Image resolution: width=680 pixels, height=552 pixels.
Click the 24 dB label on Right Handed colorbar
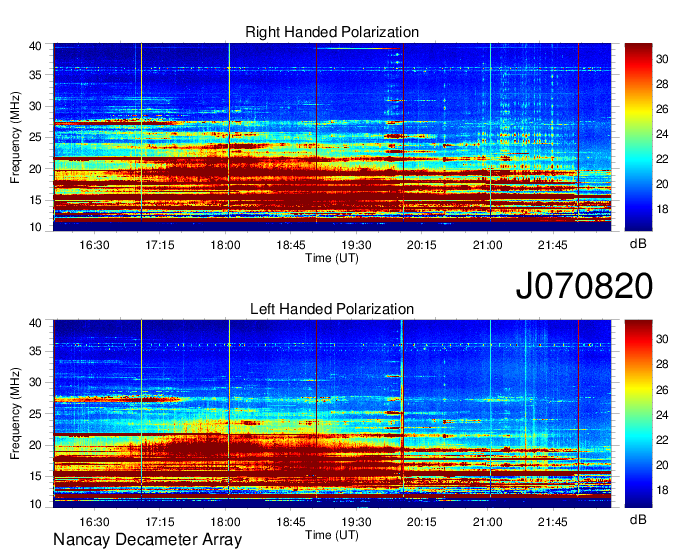[662, 134]
